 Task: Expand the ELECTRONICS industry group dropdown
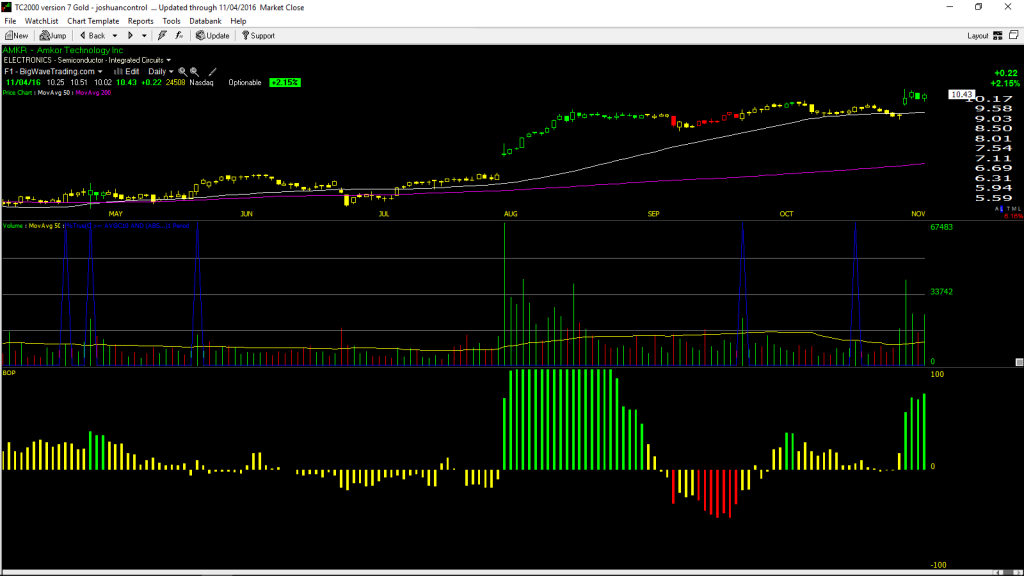(168, 61)
